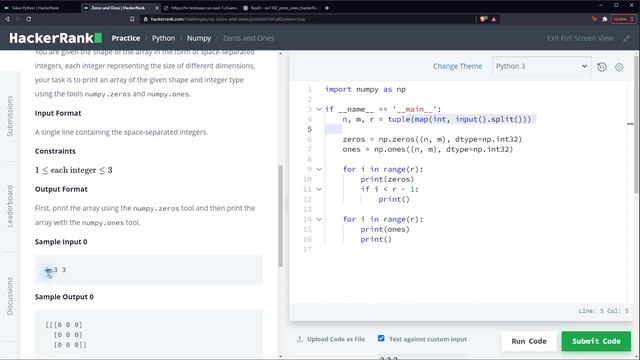Click the code editor vertical scrollbar

tap(637, 124)
